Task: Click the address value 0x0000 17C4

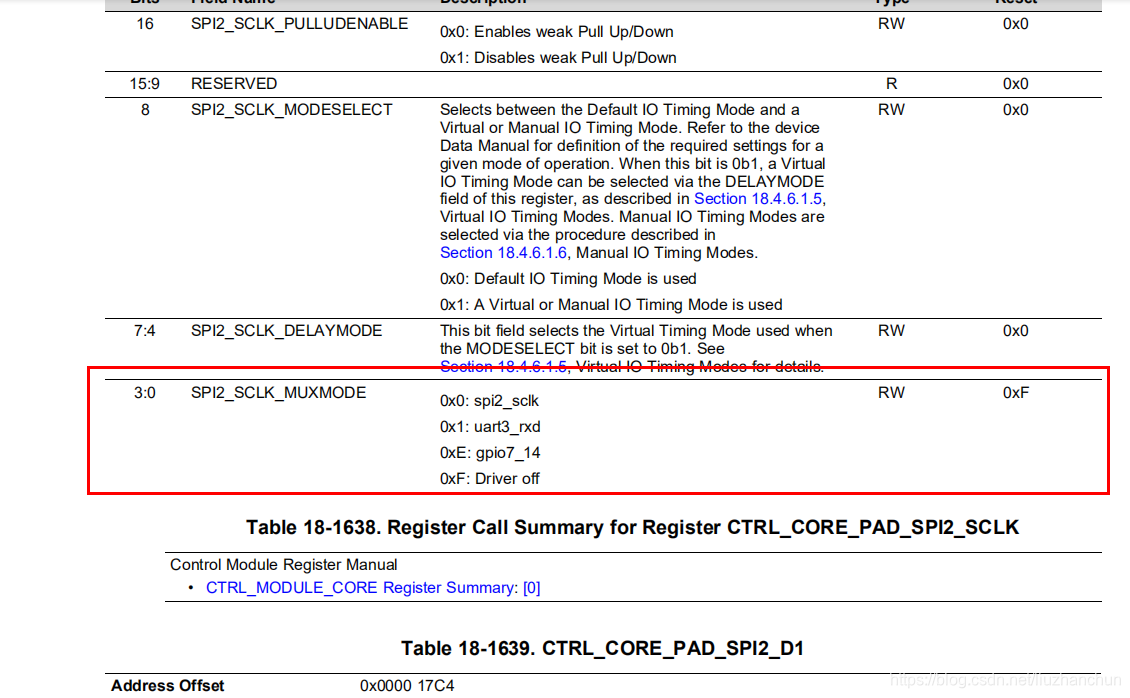Action: (x=407, y=686)
